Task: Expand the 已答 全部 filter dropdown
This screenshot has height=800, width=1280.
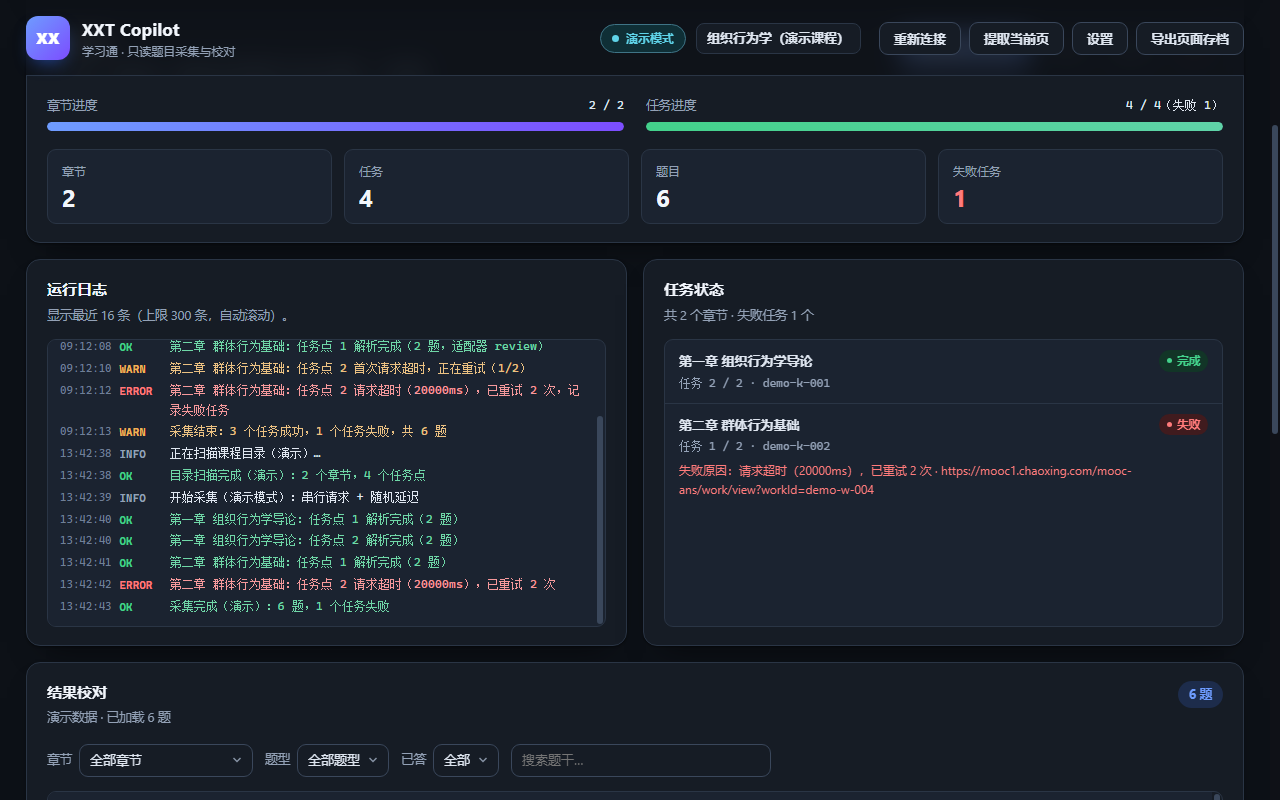Action: [466, 760]
